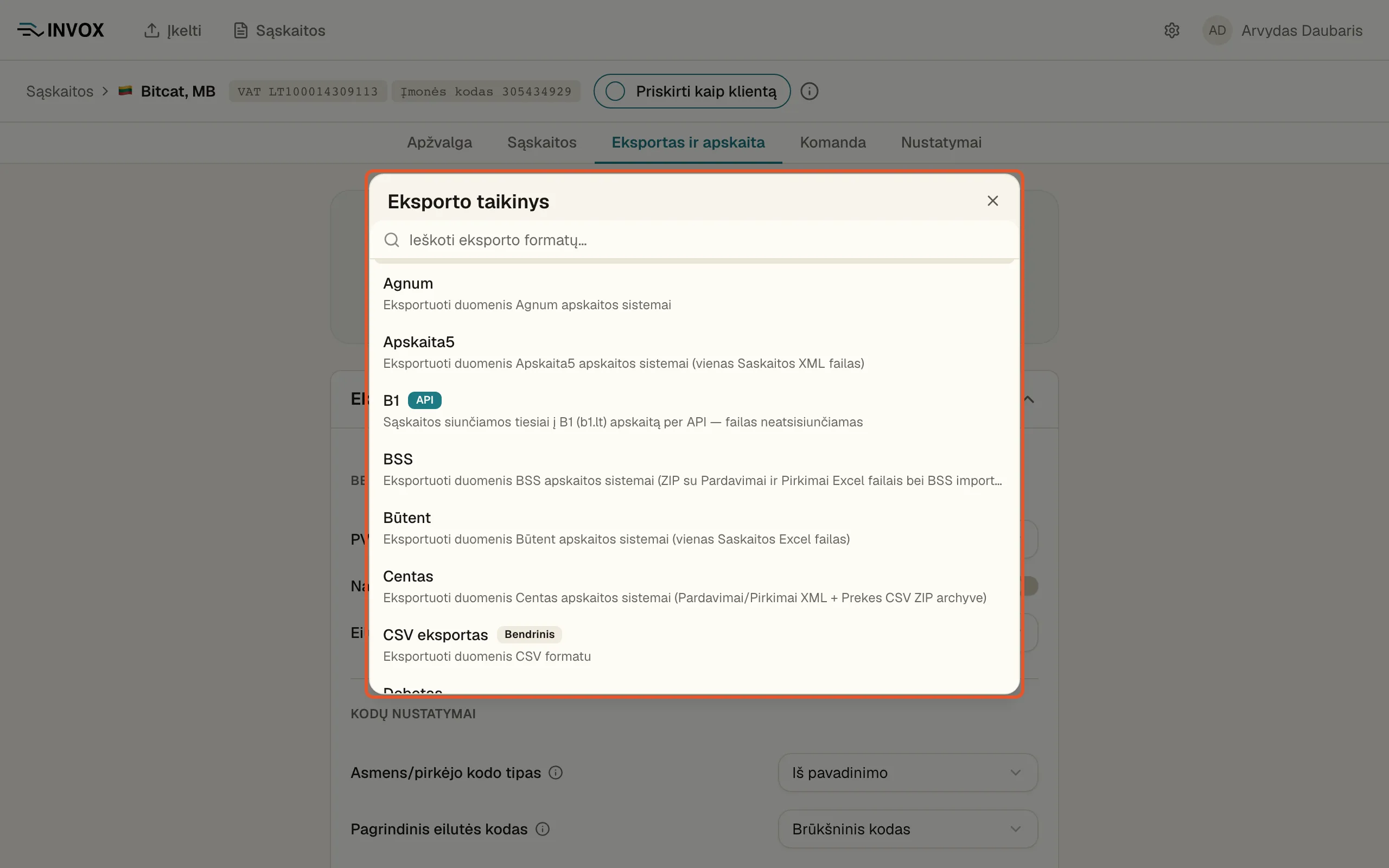The image size is (1389, 868).
Task: Show info for Pagrindinis eilutės kodas
Action: [x=543, y=829]
